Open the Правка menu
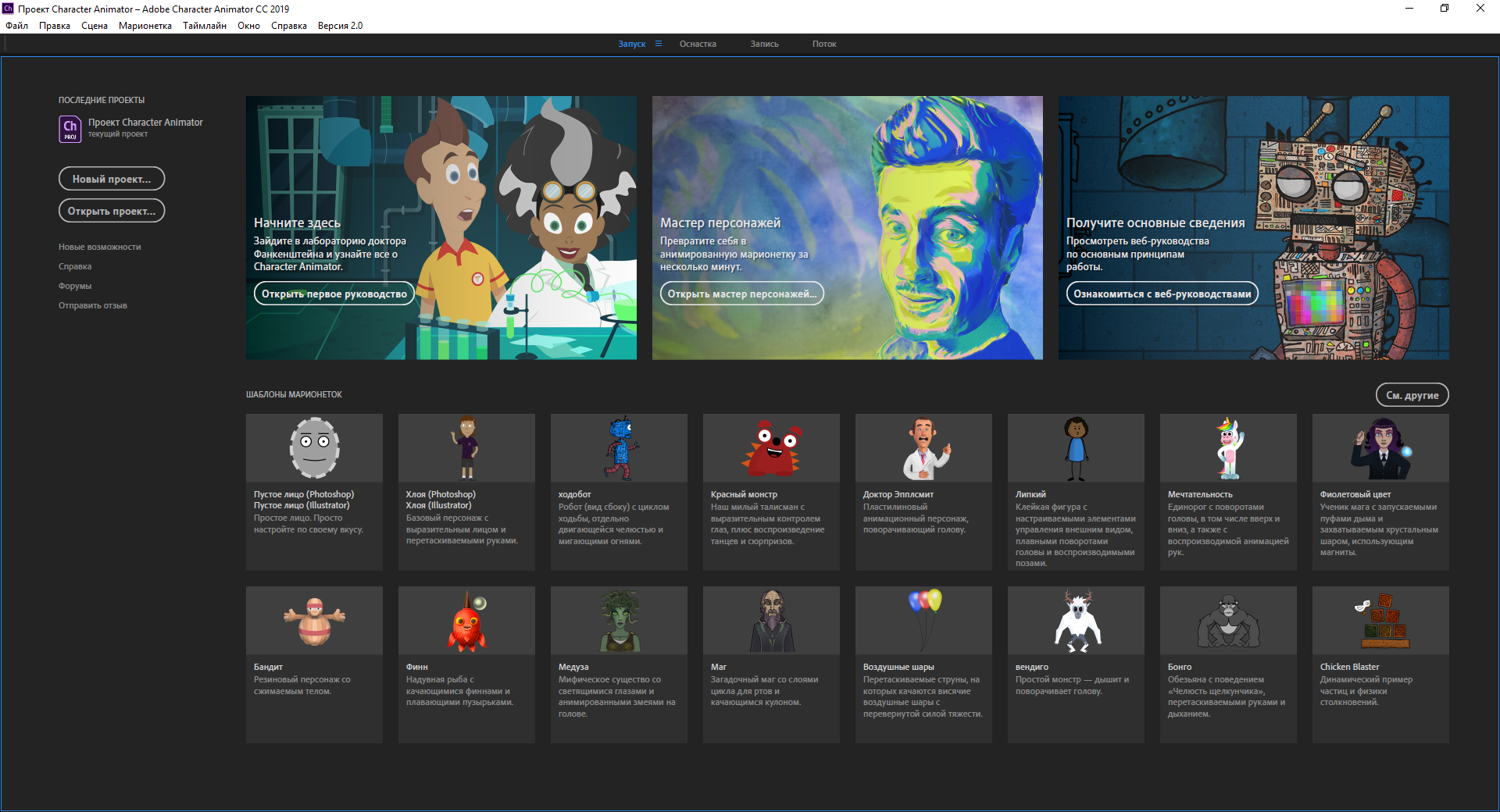 point(55,26)
